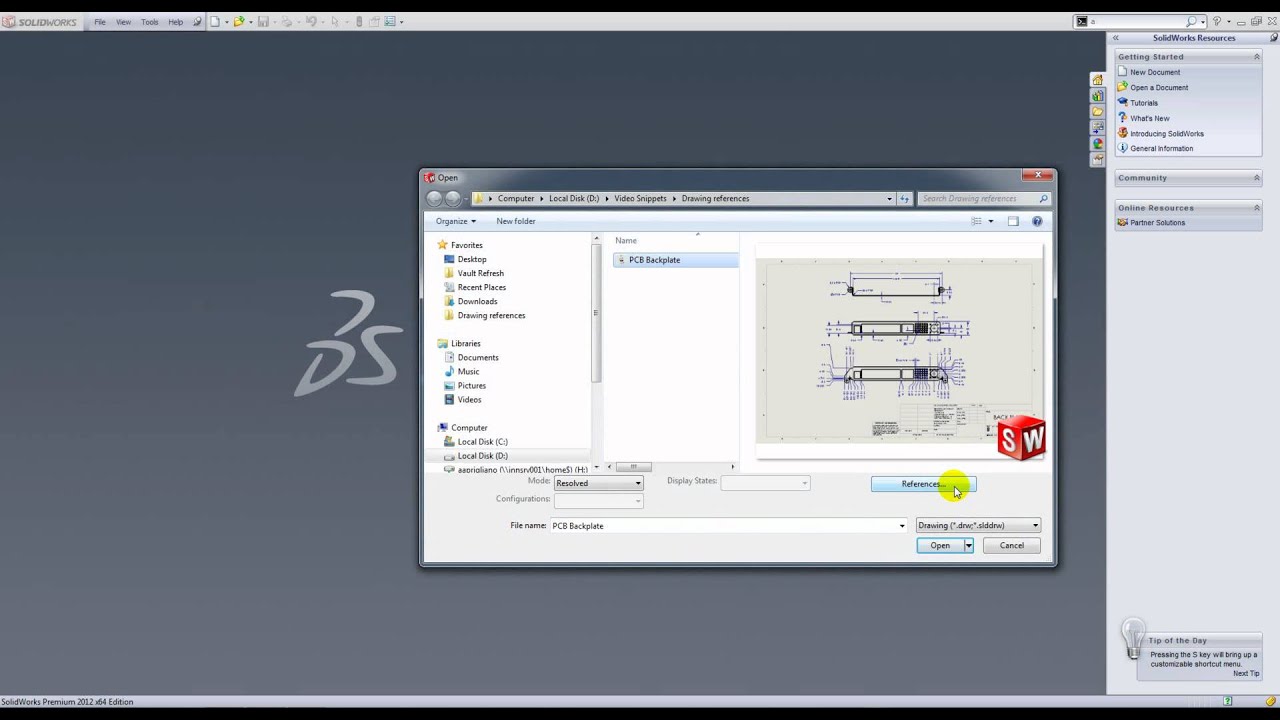Image resolution: width=1280 pixels, height=720 pixels.
Task: Click the Options toolbar icon
Action: click(x=390, y=21)
